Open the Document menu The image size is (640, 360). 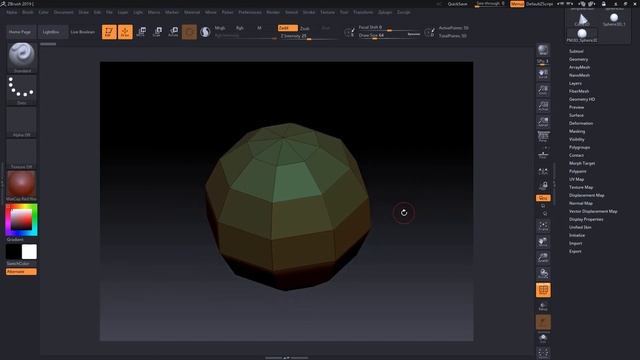tap(64, 12)
